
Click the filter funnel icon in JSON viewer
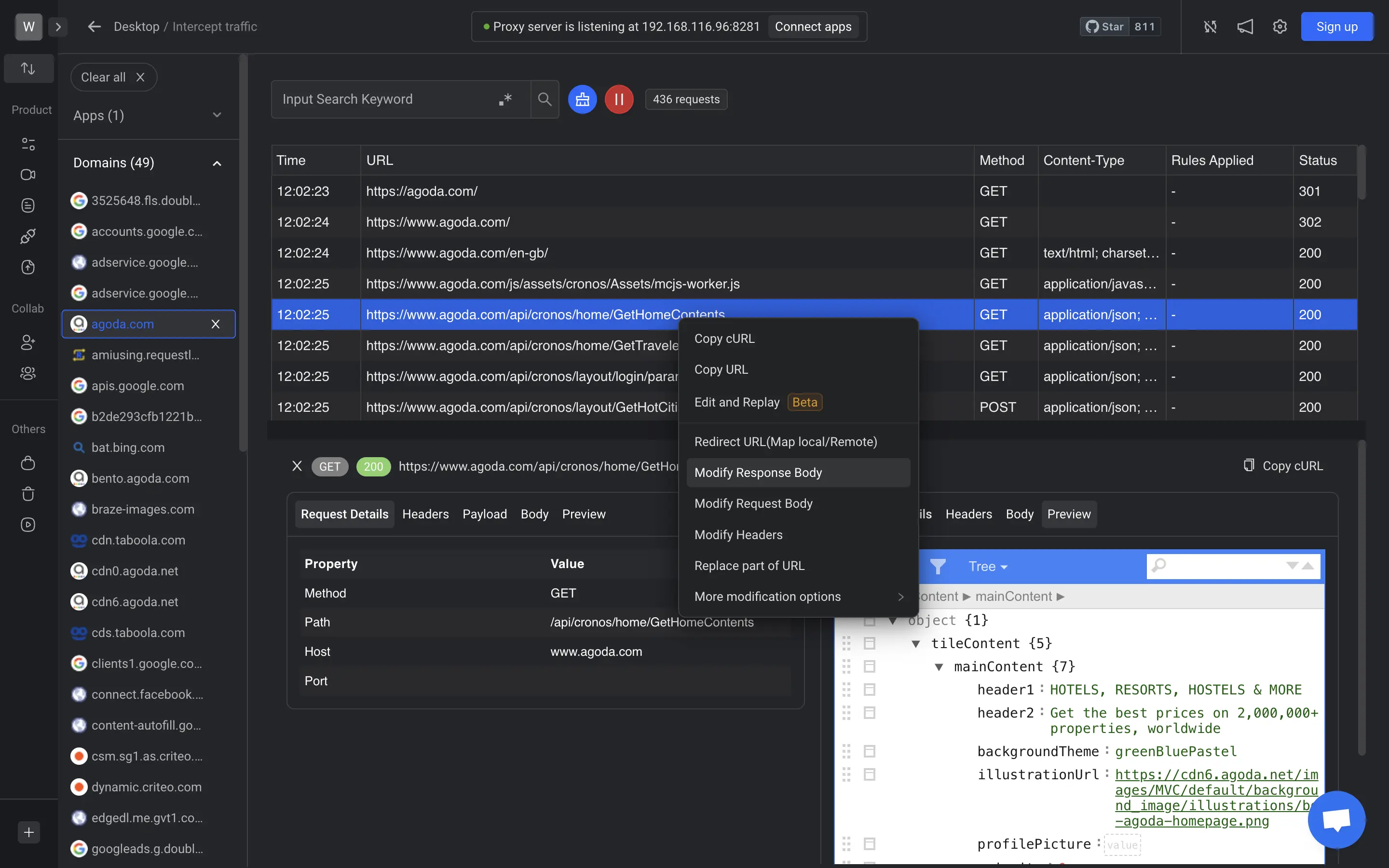click(938, 567)
